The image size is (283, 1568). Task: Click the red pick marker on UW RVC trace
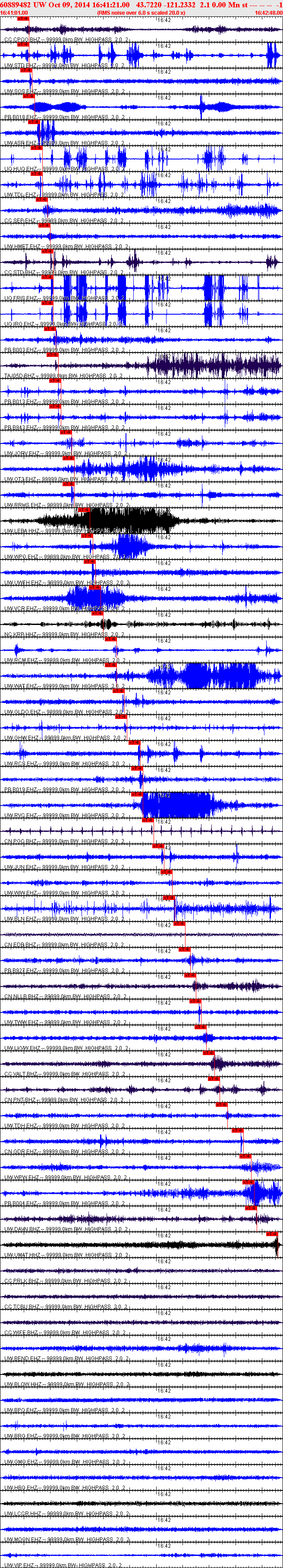tap(137, 794)
